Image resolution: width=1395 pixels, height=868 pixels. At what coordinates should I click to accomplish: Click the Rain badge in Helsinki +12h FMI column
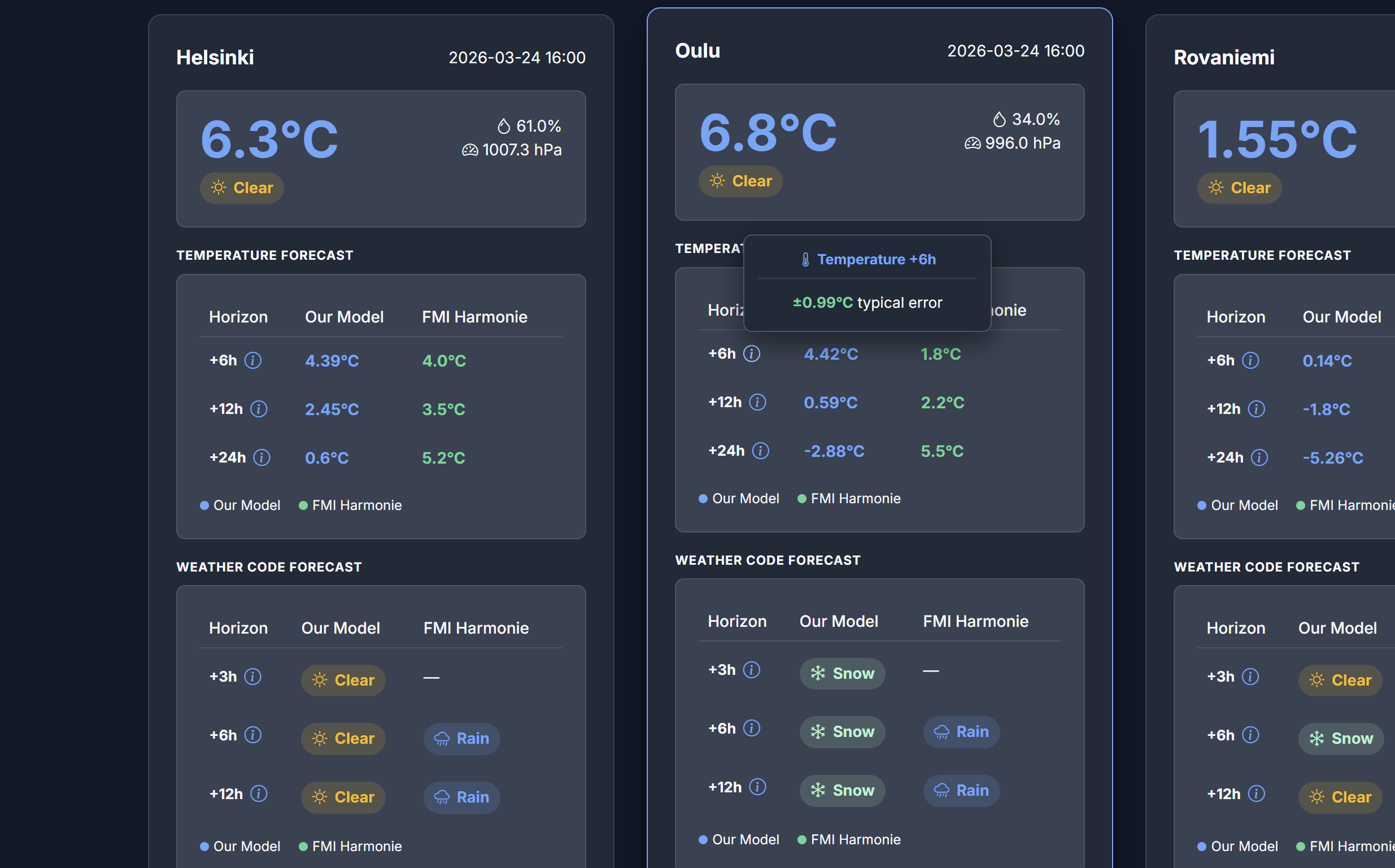(x=461, y=797)
